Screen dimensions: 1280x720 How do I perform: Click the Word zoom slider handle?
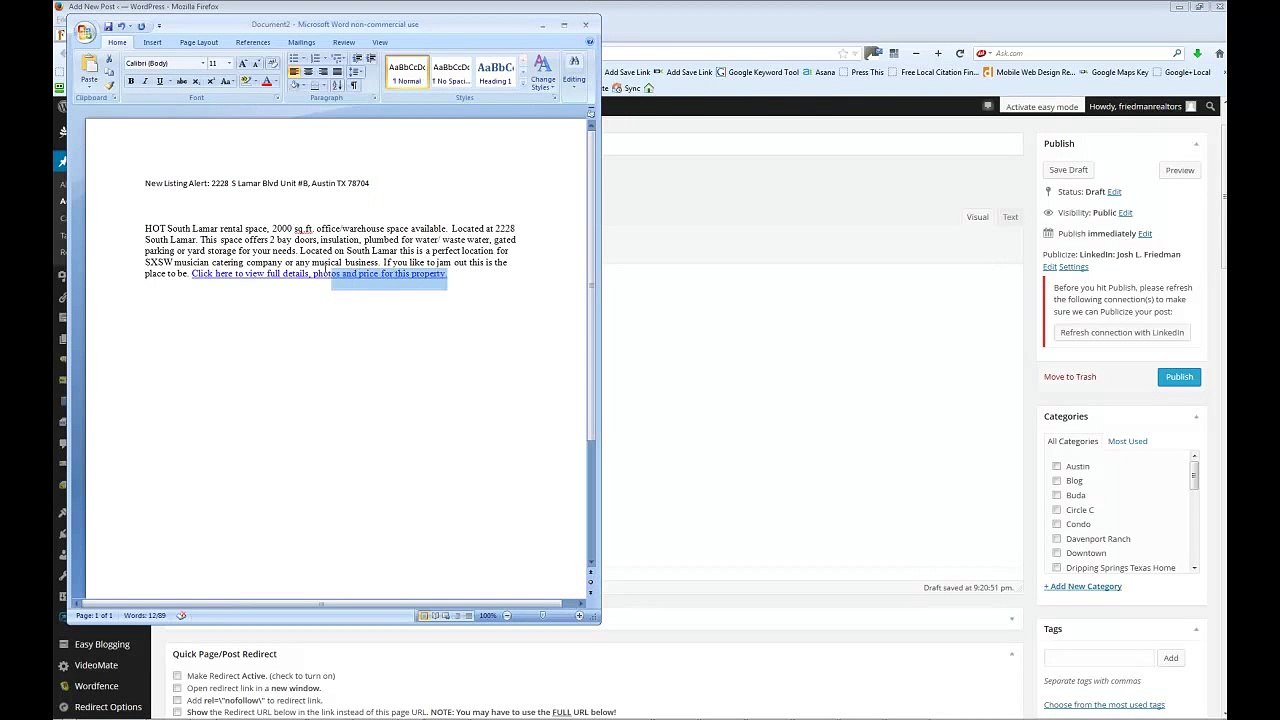[542, 616]
